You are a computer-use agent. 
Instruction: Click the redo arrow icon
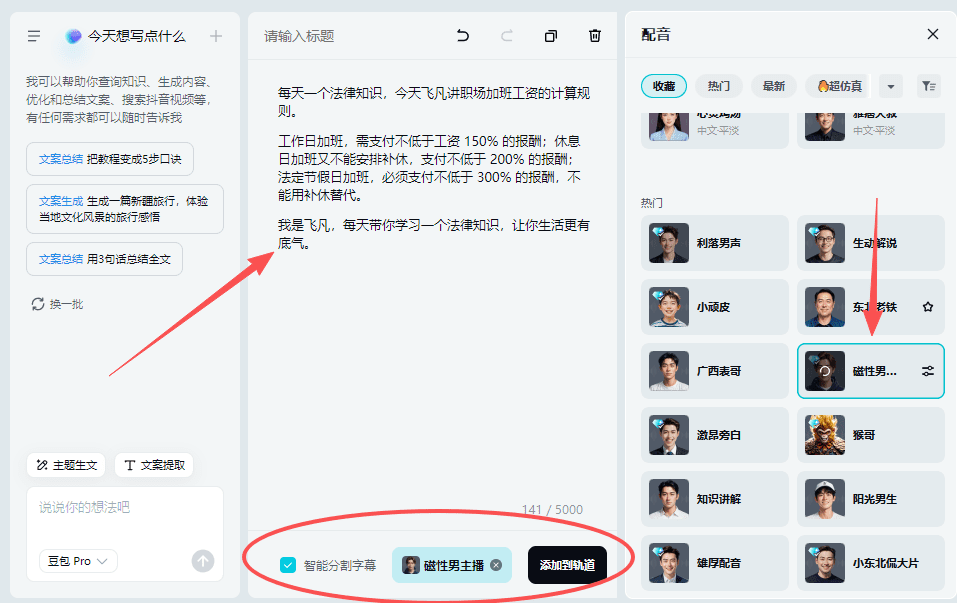click(507, 36)
